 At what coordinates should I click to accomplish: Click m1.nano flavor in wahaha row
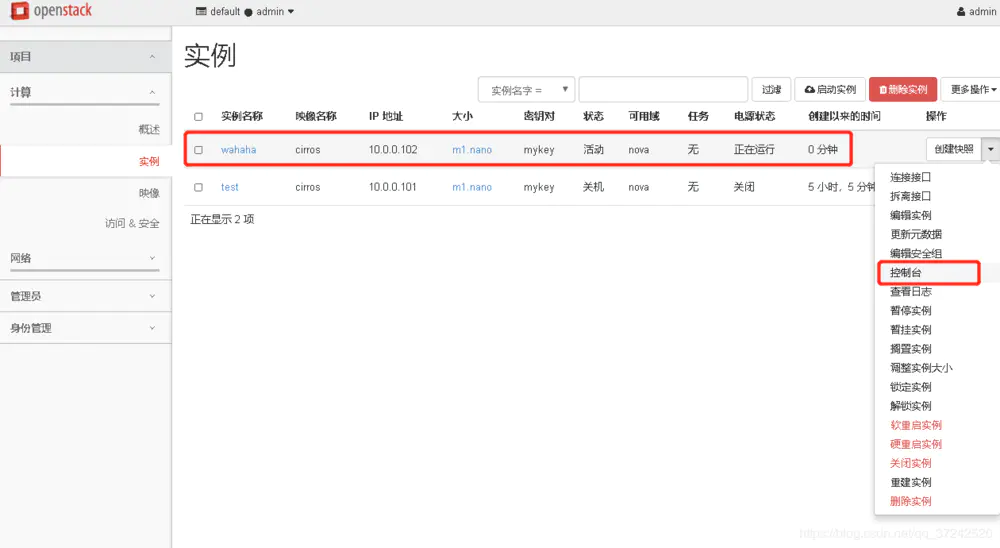(472, 150)
